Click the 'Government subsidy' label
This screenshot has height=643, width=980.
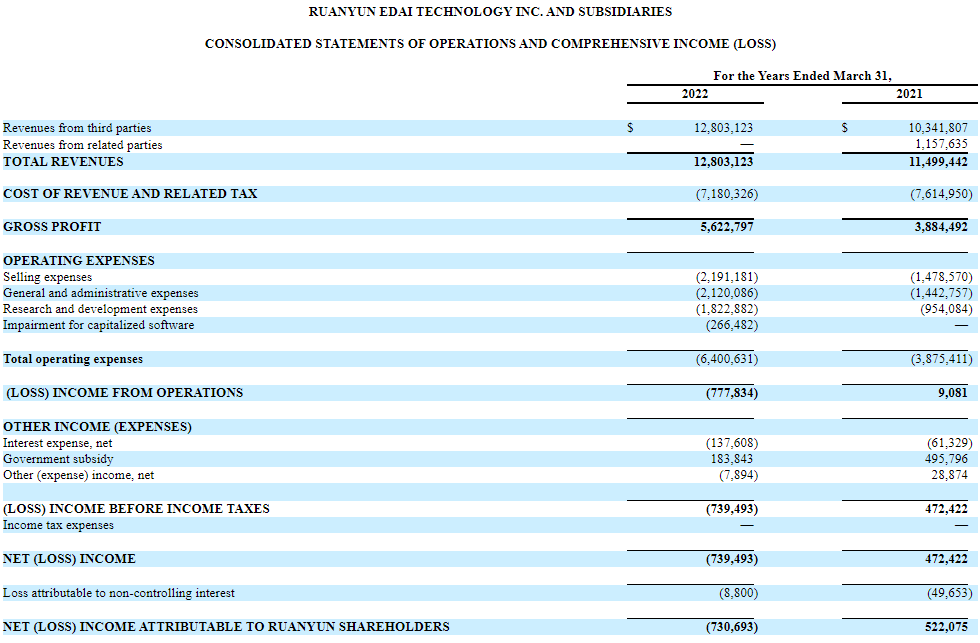point(58,459)
